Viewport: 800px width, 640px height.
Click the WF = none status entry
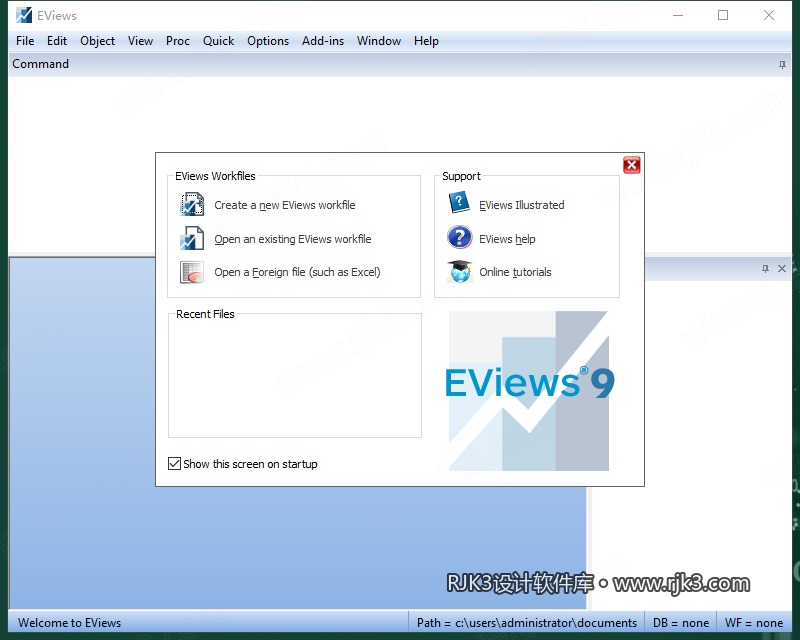click(754, 623)
